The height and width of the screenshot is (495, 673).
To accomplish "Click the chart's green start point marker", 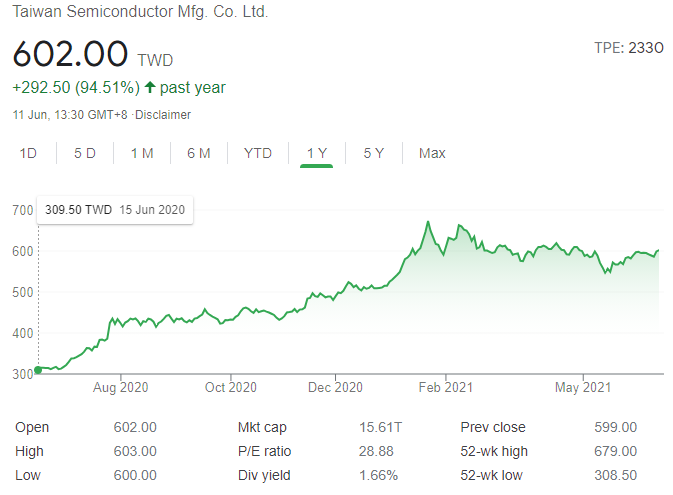I will [38, 370].
